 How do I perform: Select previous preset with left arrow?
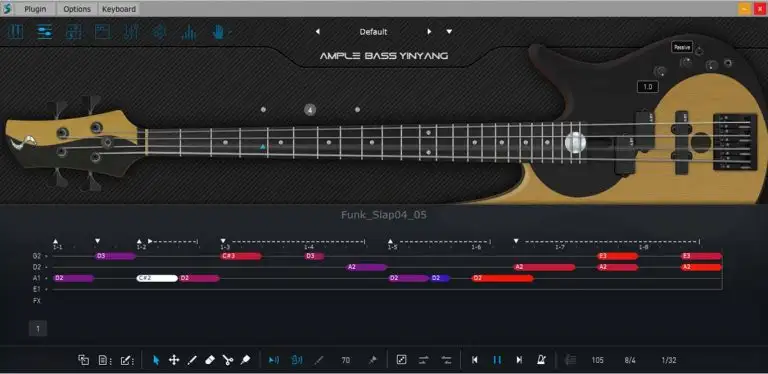[317, 32]
